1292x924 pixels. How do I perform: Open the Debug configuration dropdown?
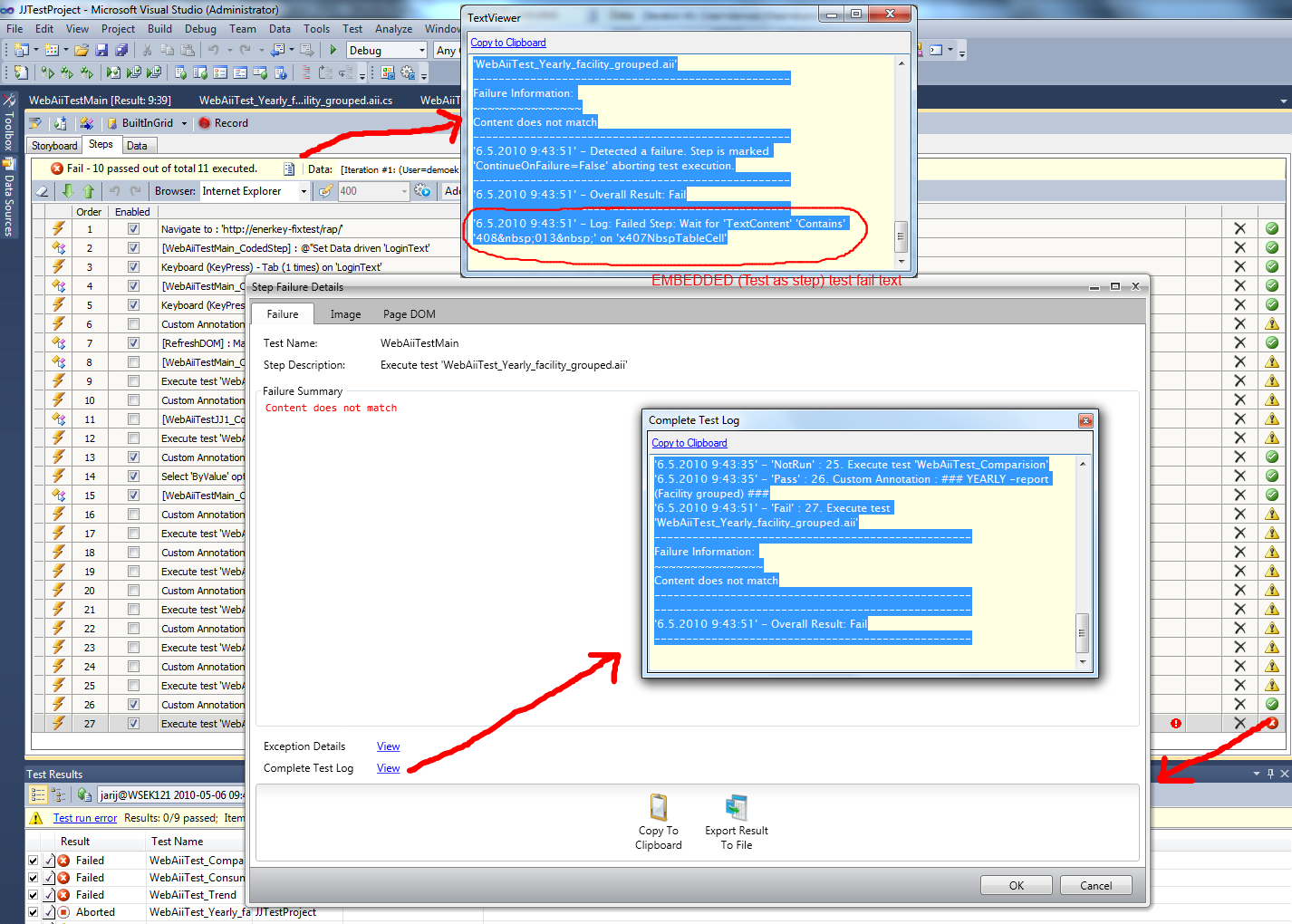(421, 51)
